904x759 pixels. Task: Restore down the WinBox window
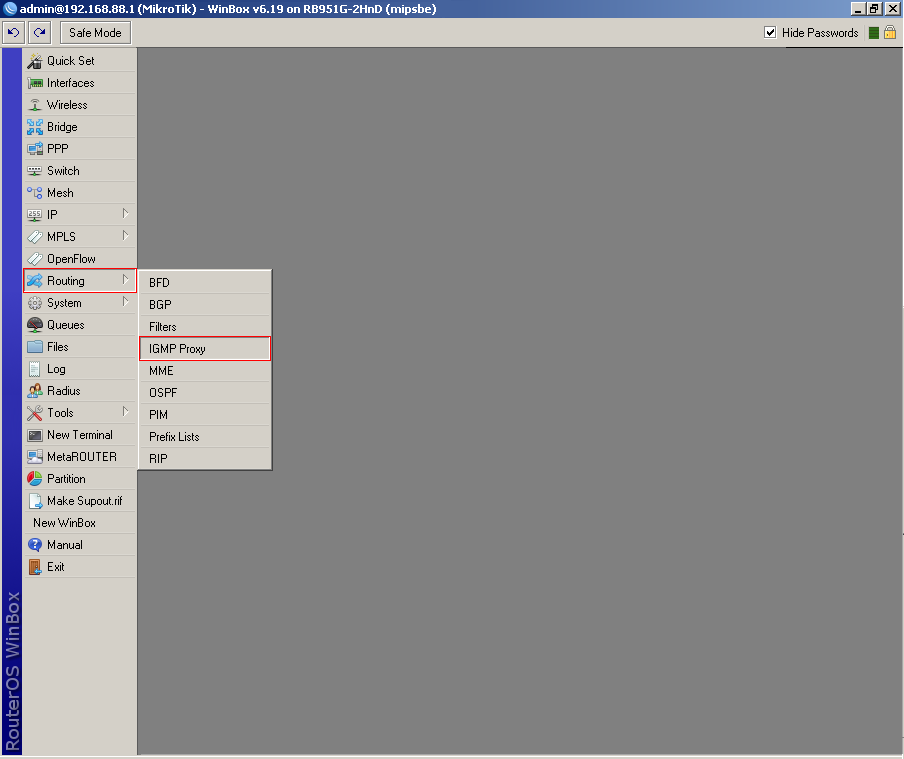point(874,9)
